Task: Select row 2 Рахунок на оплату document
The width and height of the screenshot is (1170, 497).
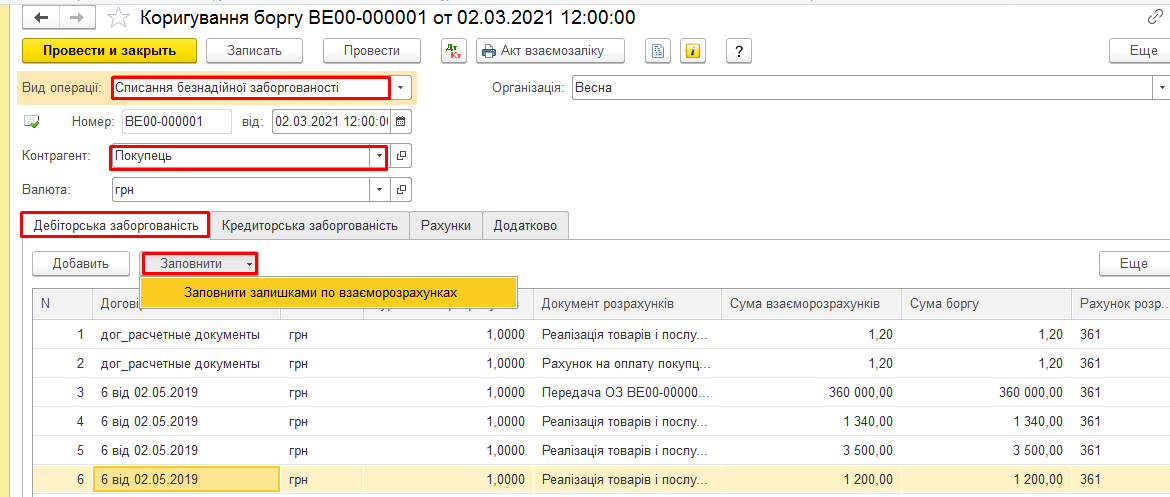Action: [627, 363]
